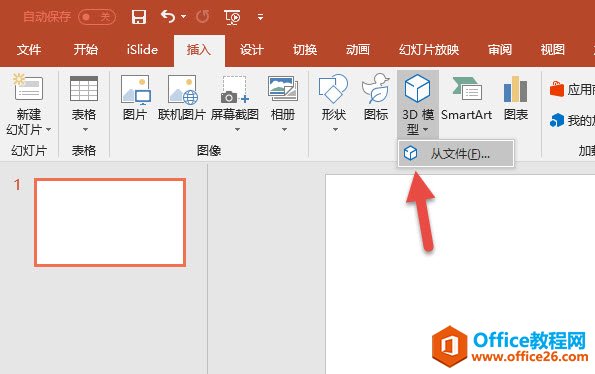This screenshot has width=595, height=374.
Task: Open 我的加载项 add-ins
Action: pos(572,121)
